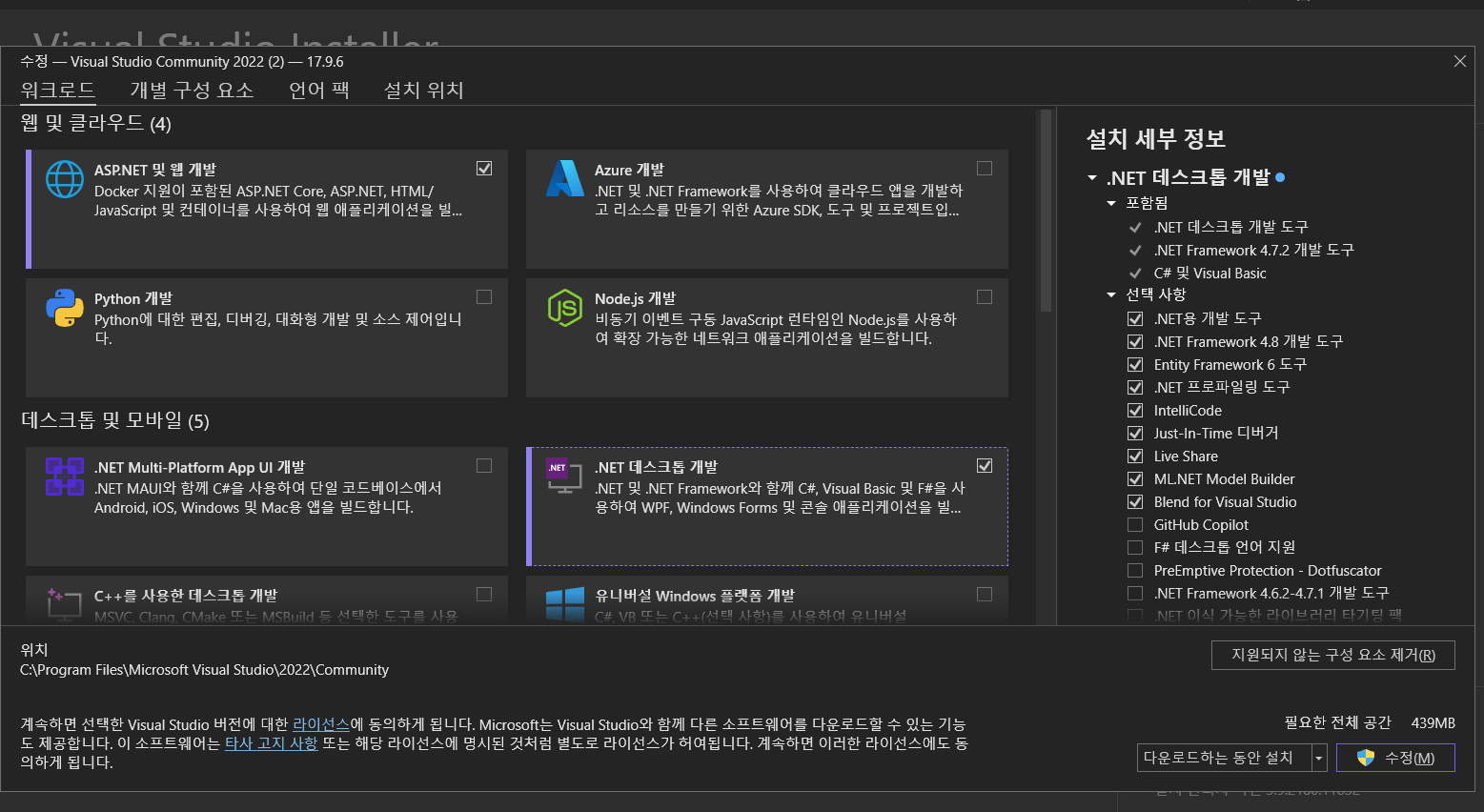Check the Azure development workload checkbox
1484x812 pixels.
[x=985, y=169]
